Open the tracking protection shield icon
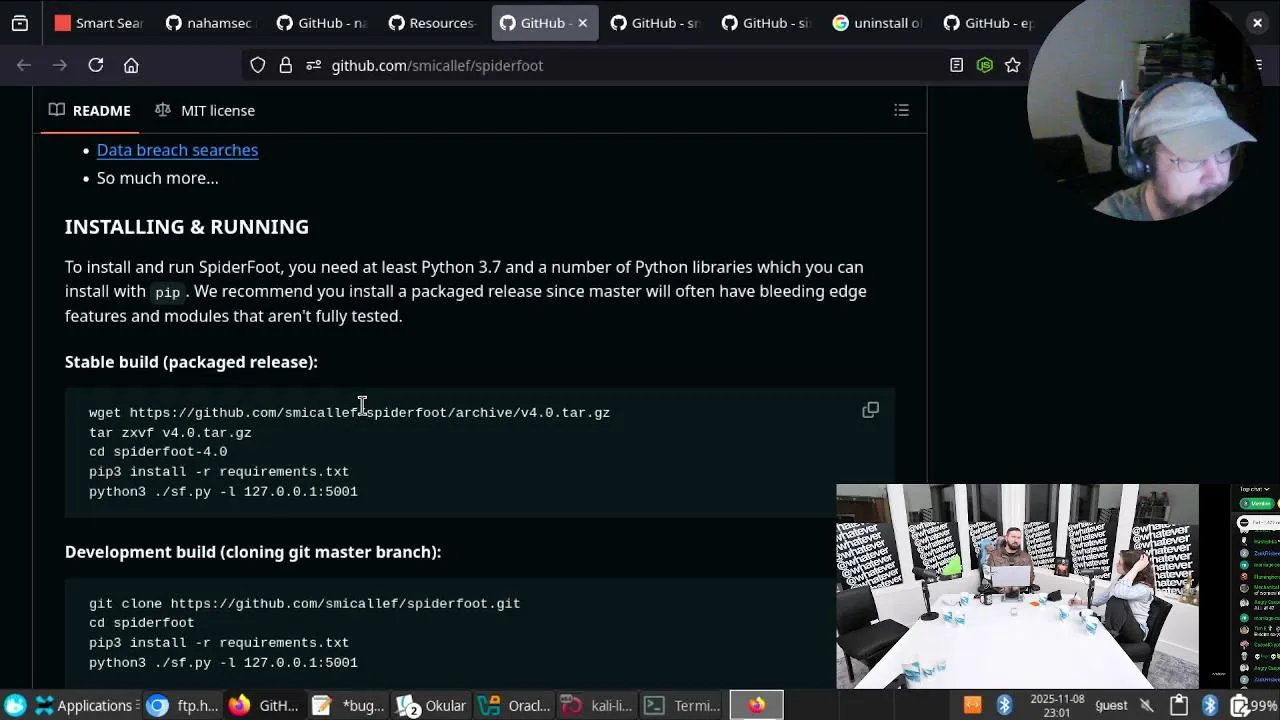The image size is (1280, 720). (258, 65)
